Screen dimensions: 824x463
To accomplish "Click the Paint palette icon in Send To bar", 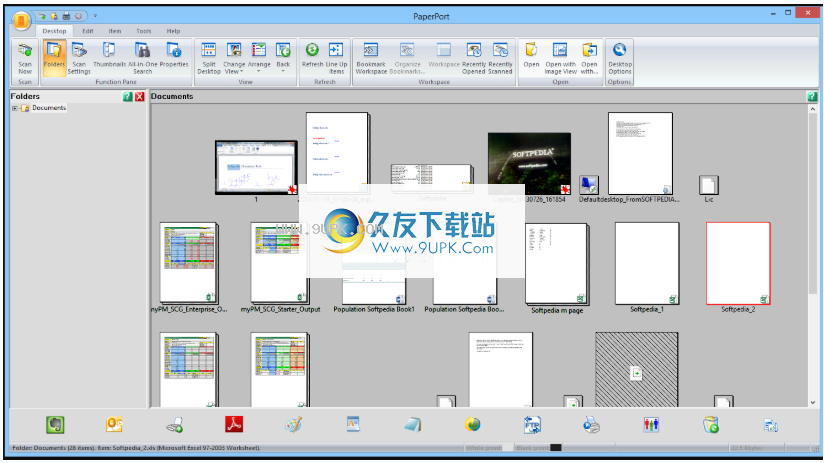I will (x=294, y=425).
